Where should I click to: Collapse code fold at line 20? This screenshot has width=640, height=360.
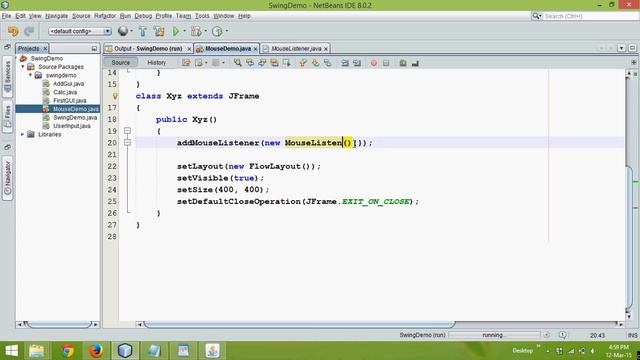(x=127, y=142)
